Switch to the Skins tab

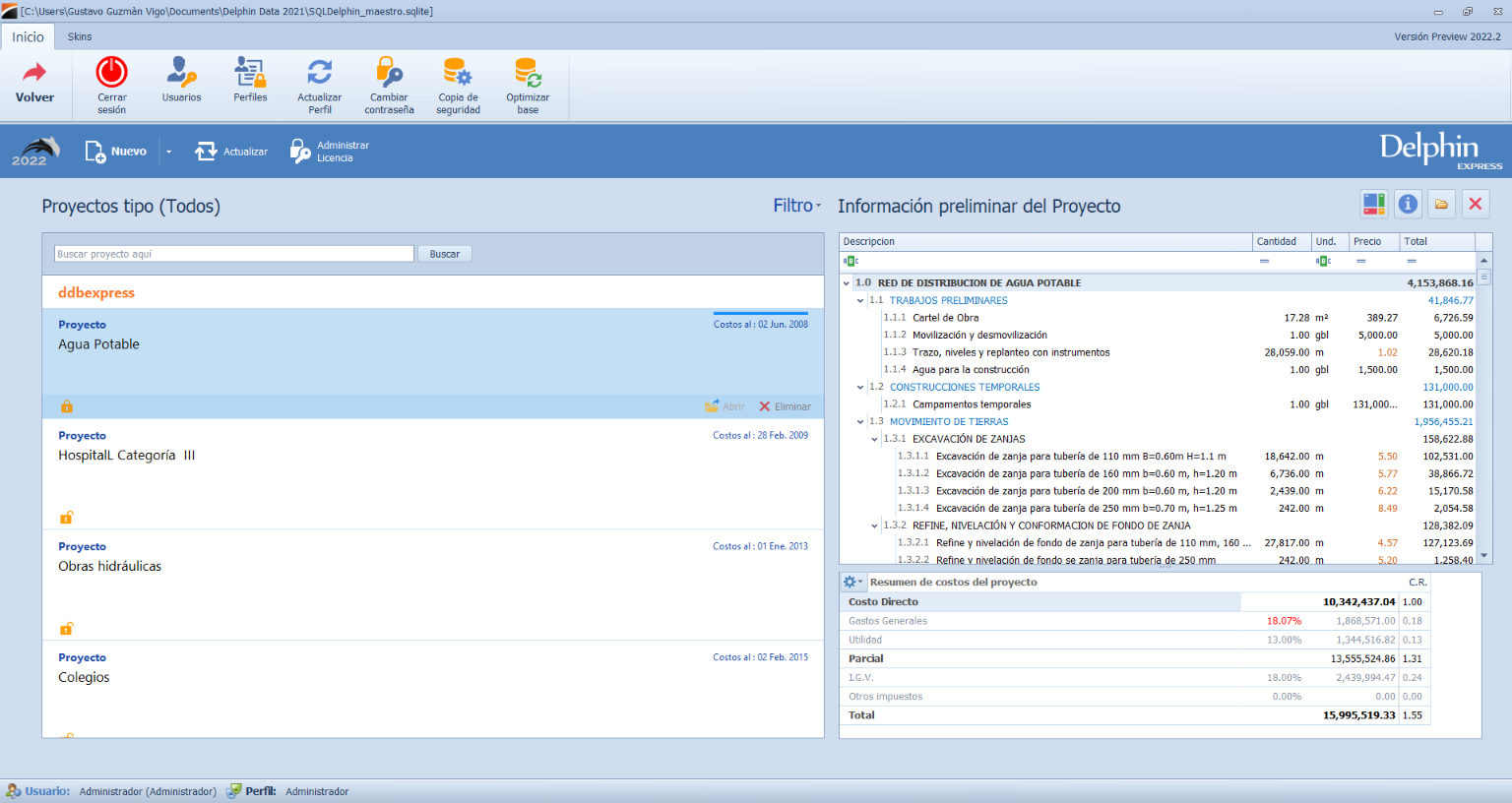pyautogui.click(x=80, y=36)
